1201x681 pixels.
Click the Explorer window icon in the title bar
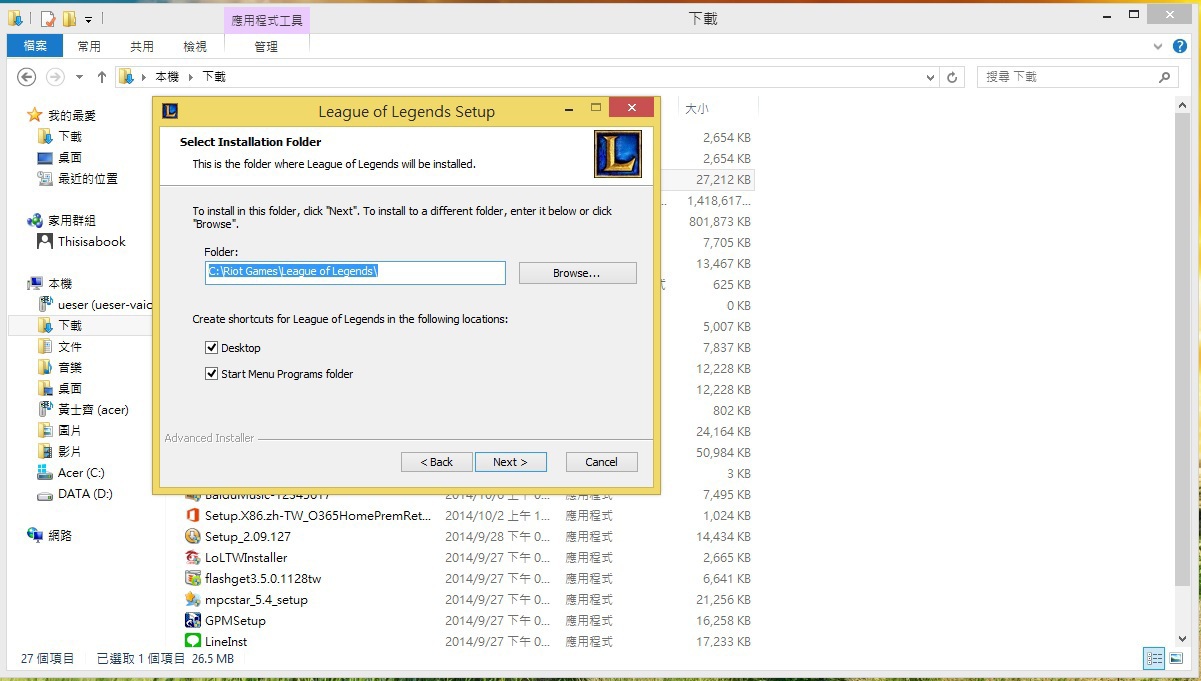pyautogui.click(x=16, y=18)
